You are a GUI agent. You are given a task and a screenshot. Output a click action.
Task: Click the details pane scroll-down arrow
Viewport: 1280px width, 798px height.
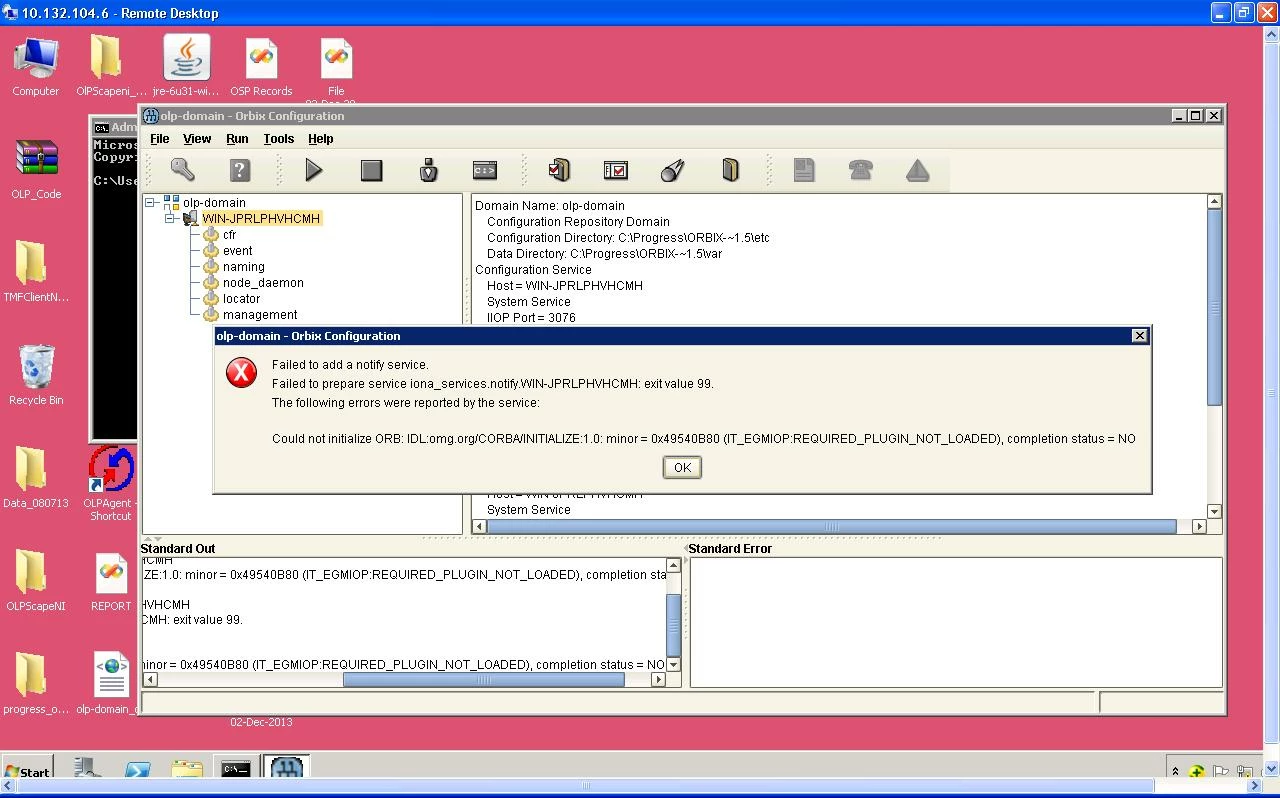click(x=1214, y=511)
